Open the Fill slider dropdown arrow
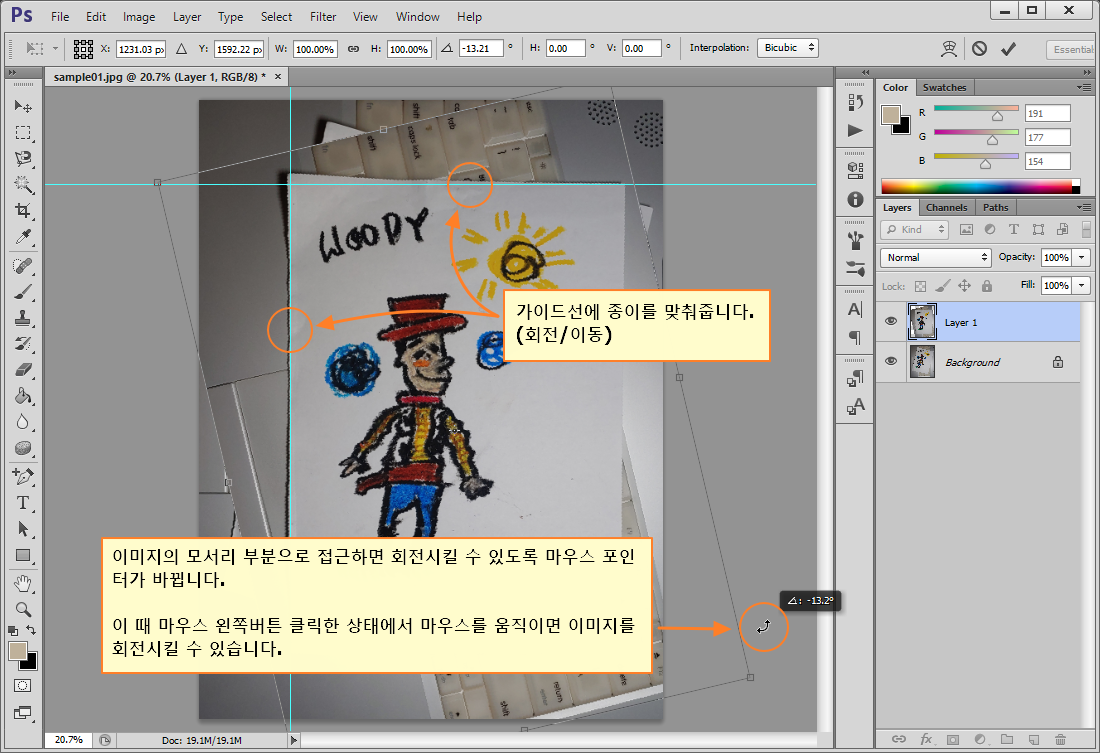 click(x=1082, y=286)
